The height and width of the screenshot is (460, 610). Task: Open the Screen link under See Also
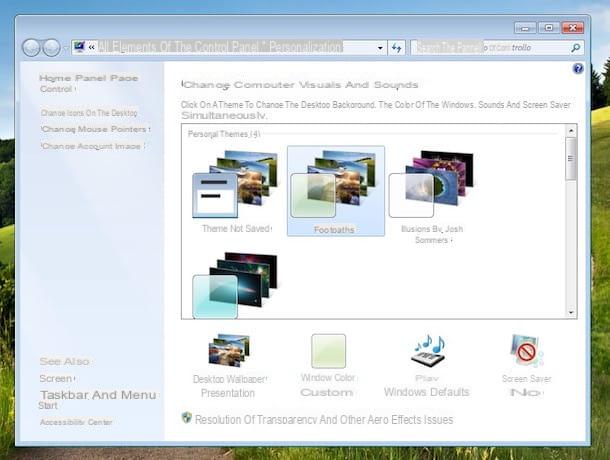pos(57,378)
